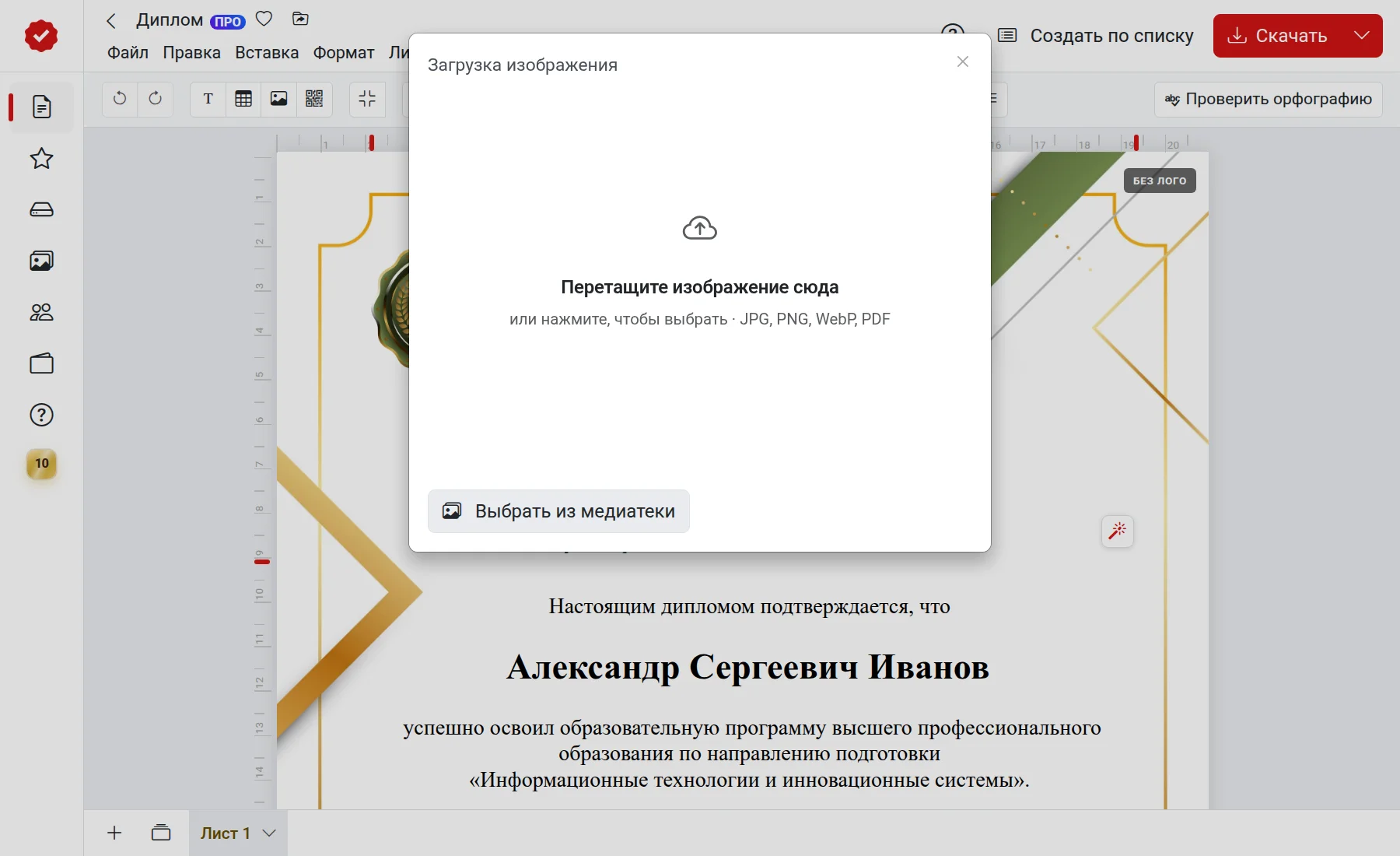The width and height of the screenshot is (1400, 856).
Task: Close the Загрузка изображения dialog
Action: (963, 61)
